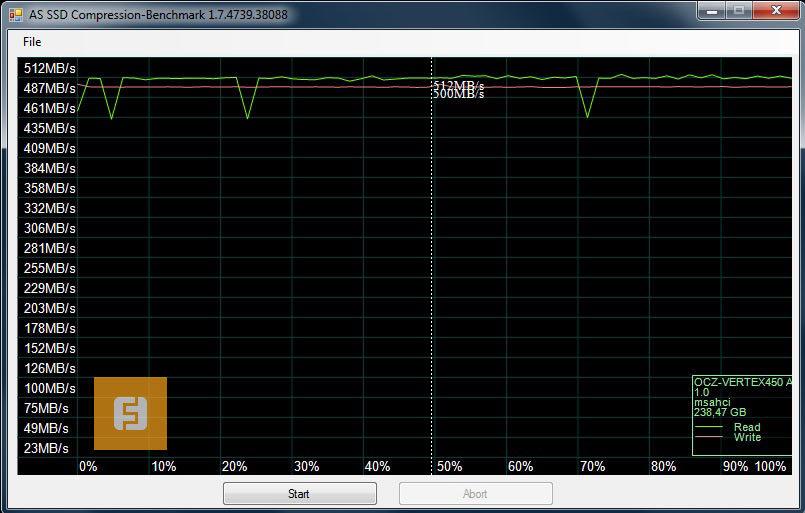Image resolution: width=805 pixels, height=513 pixels.
Task: Click the 500MB/s cursor readout value
Action: (458, 93)
